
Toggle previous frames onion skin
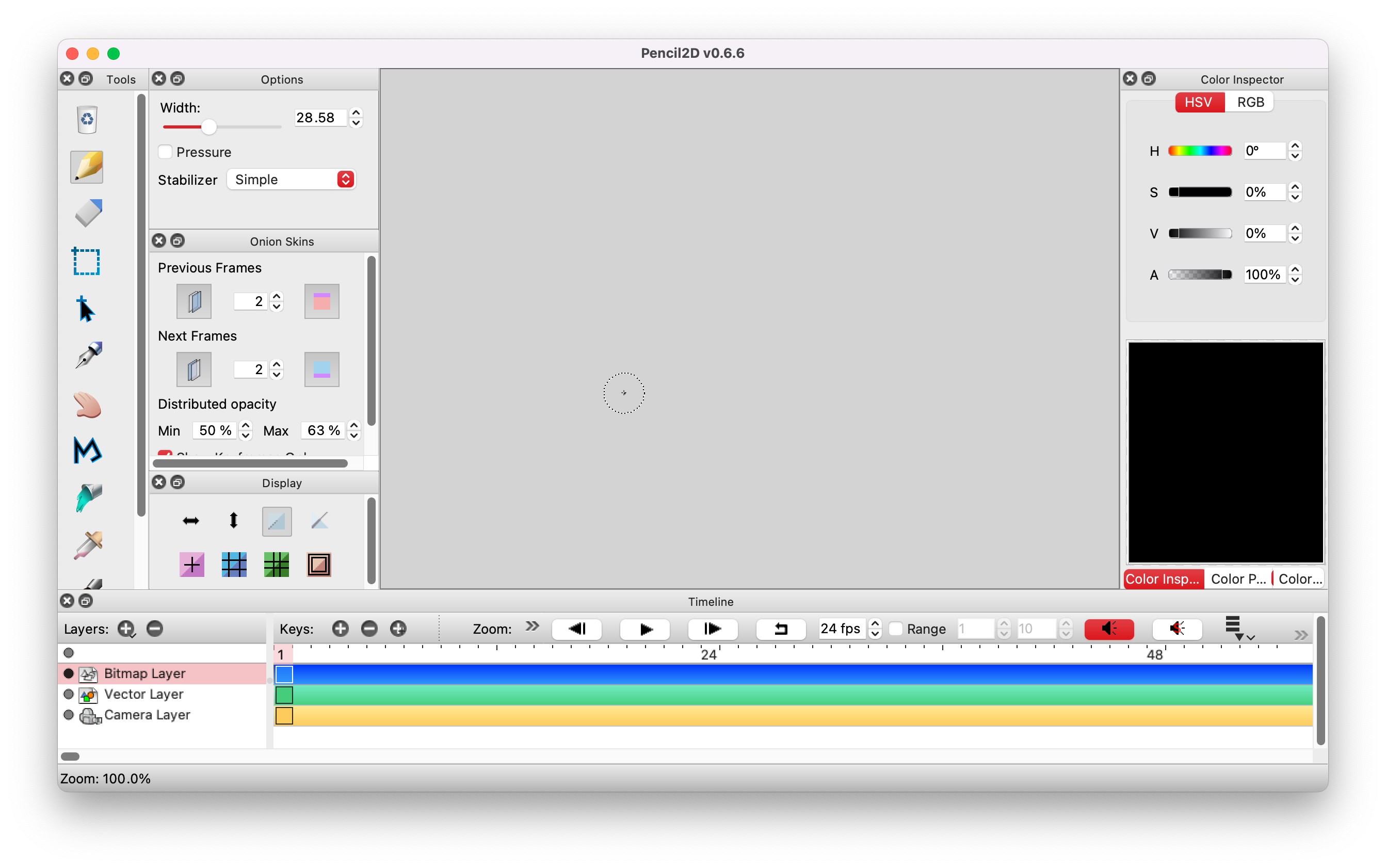(x=194, y=301)
